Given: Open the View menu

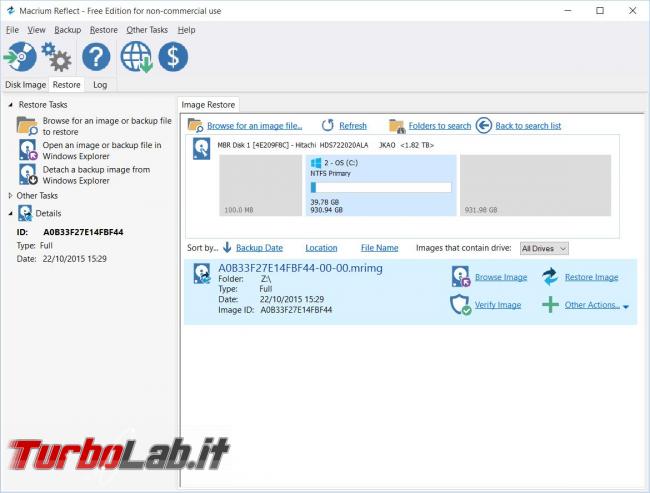Looking at the screenshot, I should (x=36, y=30).
